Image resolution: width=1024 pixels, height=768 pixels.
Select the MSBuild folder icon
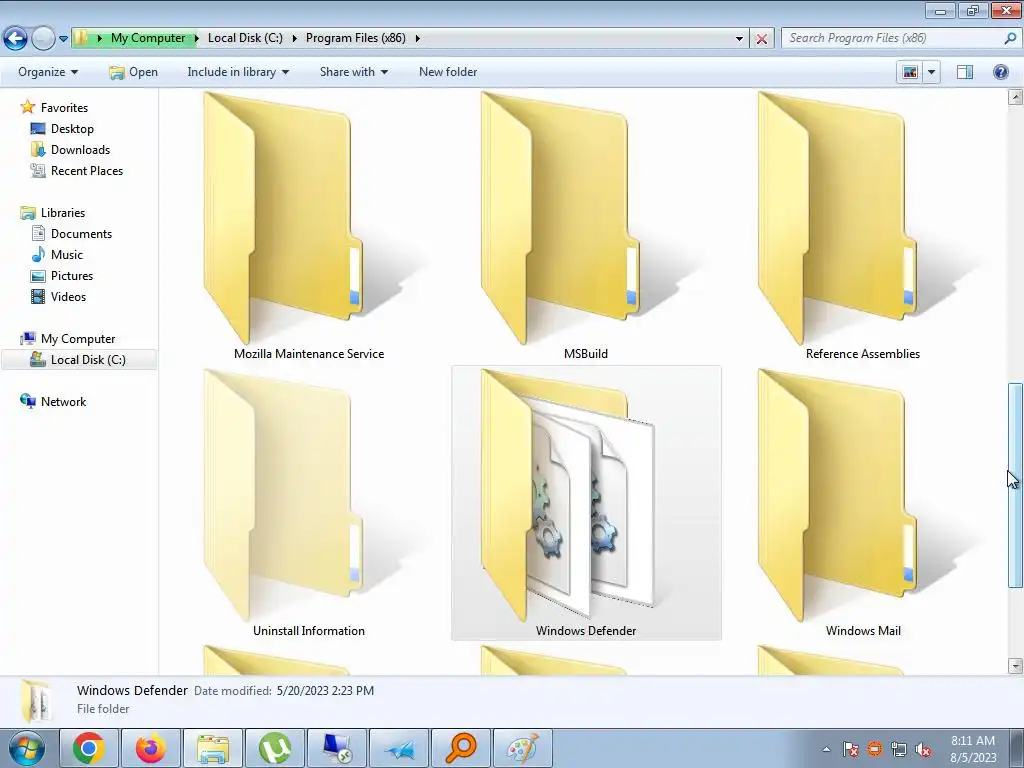[x=559, y=217]
